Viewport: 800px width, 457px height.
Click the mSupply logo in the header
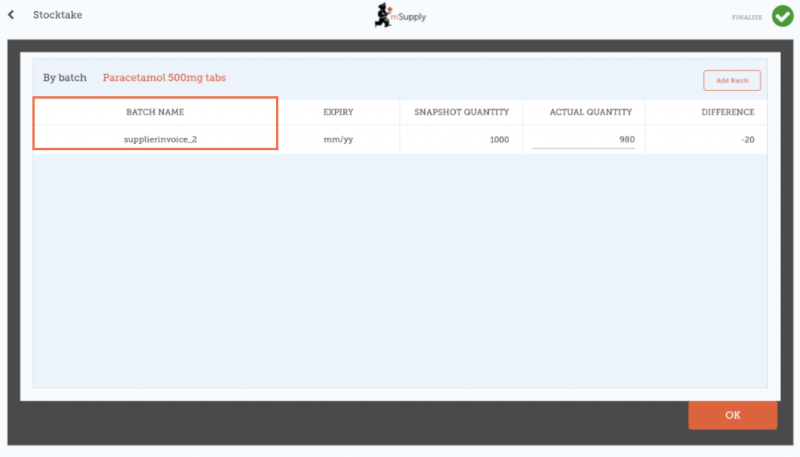pos(399,15)
